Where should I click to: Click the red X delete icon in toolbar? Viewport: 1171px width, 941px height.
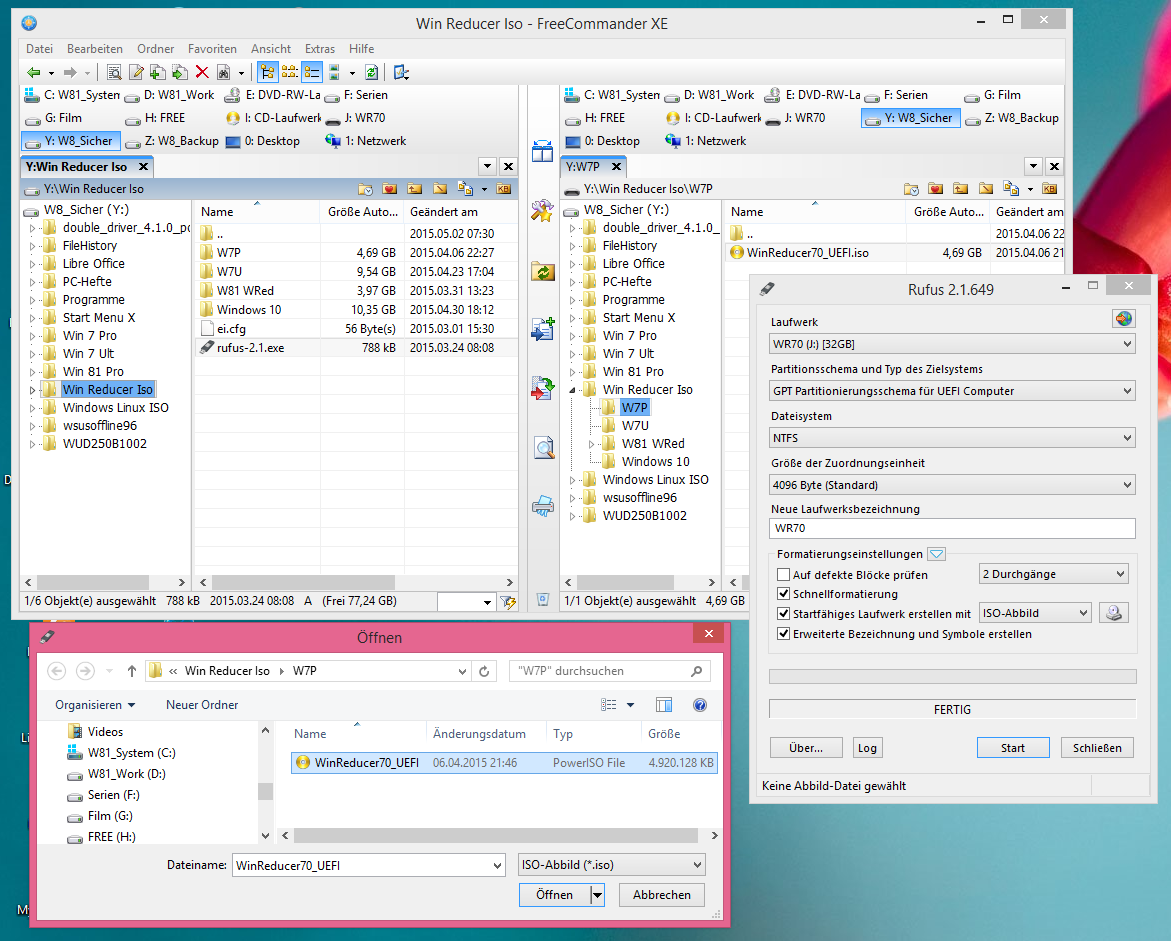pyautogui.click(x=202, y=72)
